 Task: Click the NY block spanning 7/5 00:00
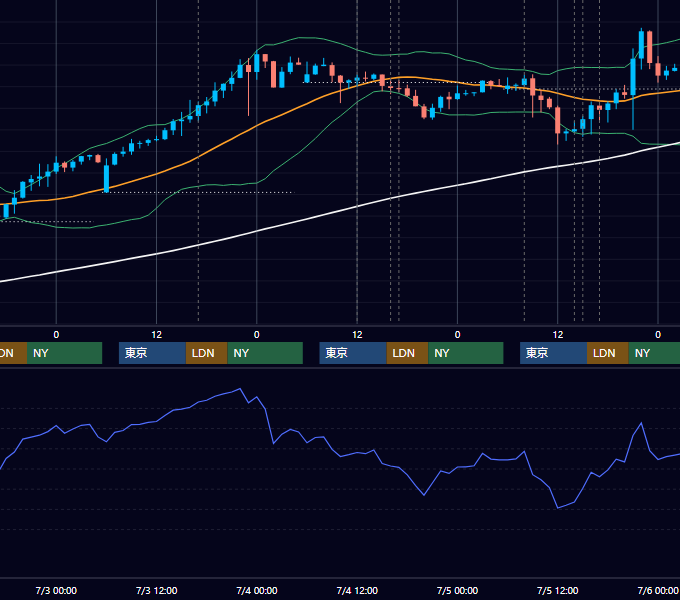pyautogui.click(x=466, y=353)
